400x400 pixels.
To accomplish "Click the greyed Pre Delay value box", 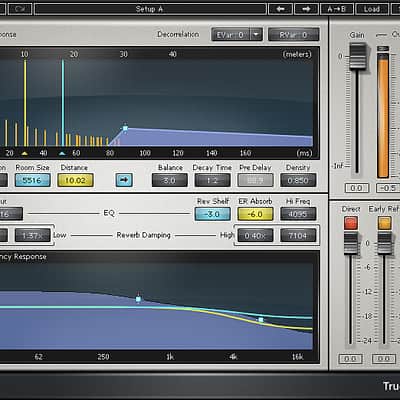I will click(x=255, y=180).
